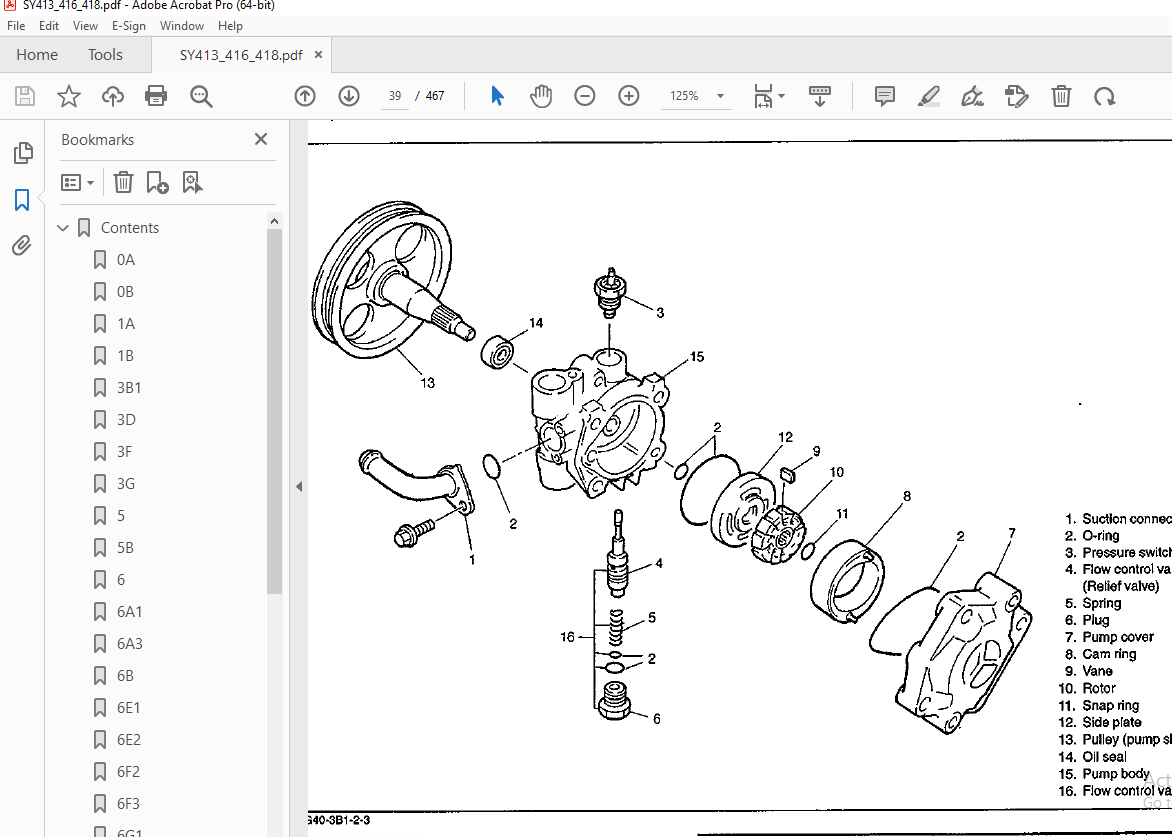Open bookmark 0A
This screenshot has height=837, width=1172.
click(126, 260)
